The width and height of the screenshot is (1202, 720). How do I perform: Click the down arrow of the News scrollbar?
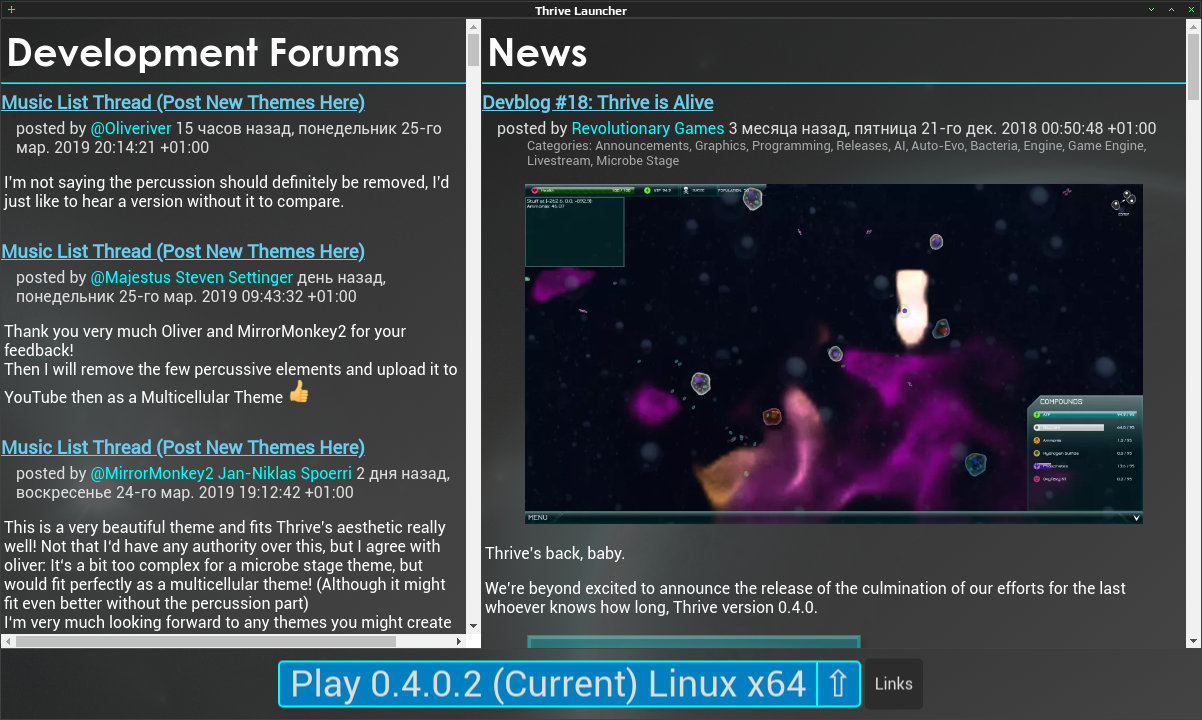click(1194, 640)
